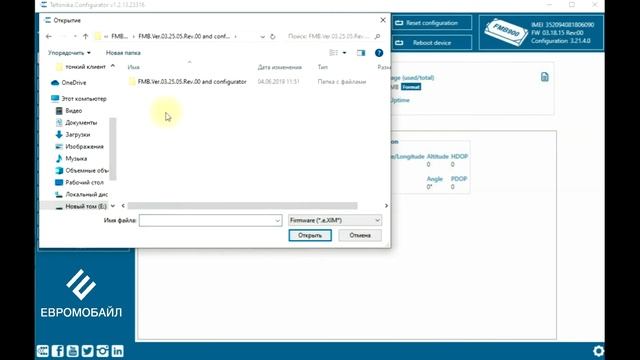The width and height of the screenshot is (640, 360).
Task: Open the address bar history dropdown
Action: 262,36
